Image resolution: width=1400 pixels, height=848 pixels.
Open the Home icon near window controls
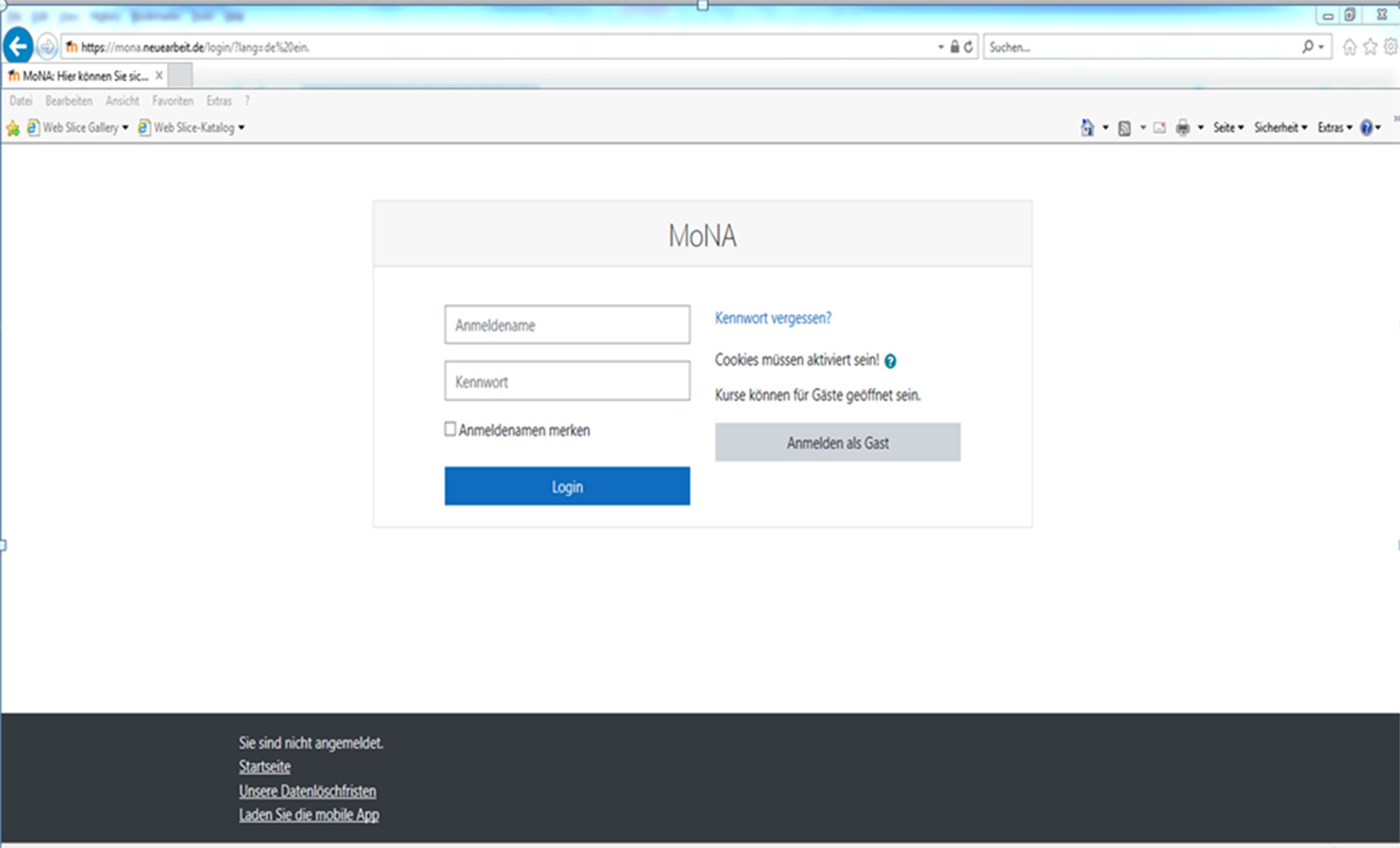point(1349,47)
